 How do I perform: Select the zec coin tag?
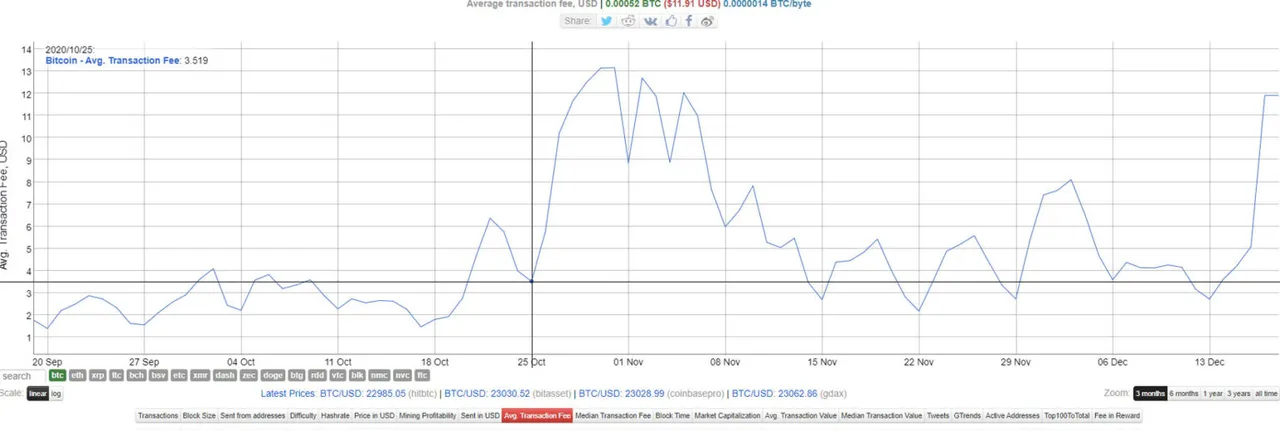pyautogui.click(x=249, y=376)
